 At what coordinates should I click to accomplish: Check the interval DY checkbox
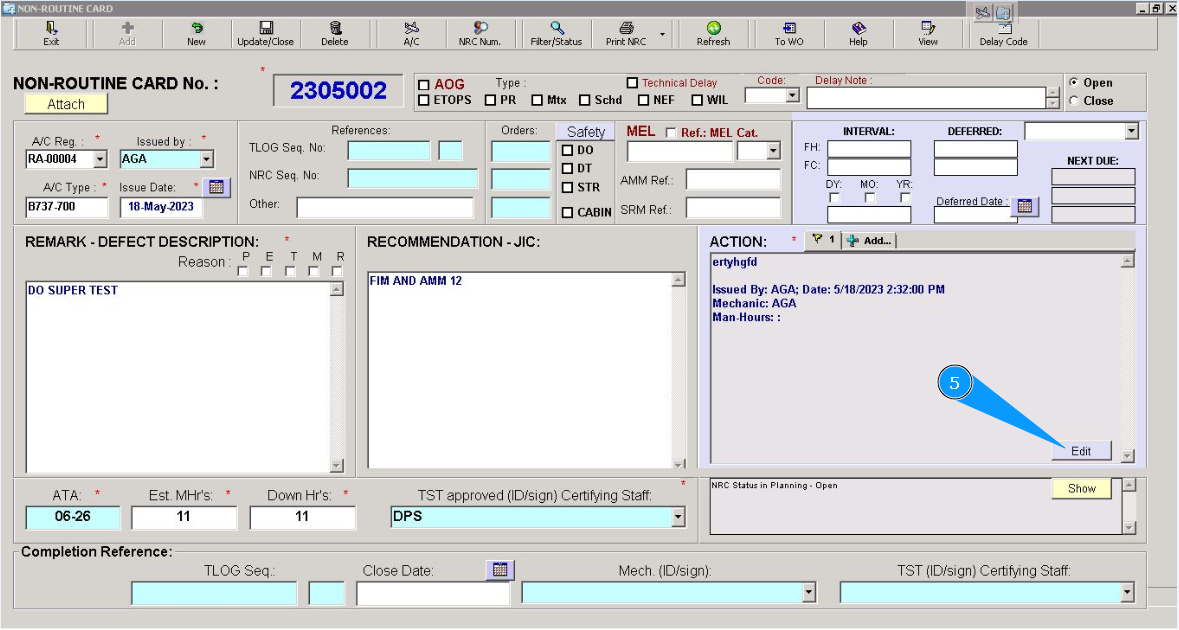pos(834,198)
